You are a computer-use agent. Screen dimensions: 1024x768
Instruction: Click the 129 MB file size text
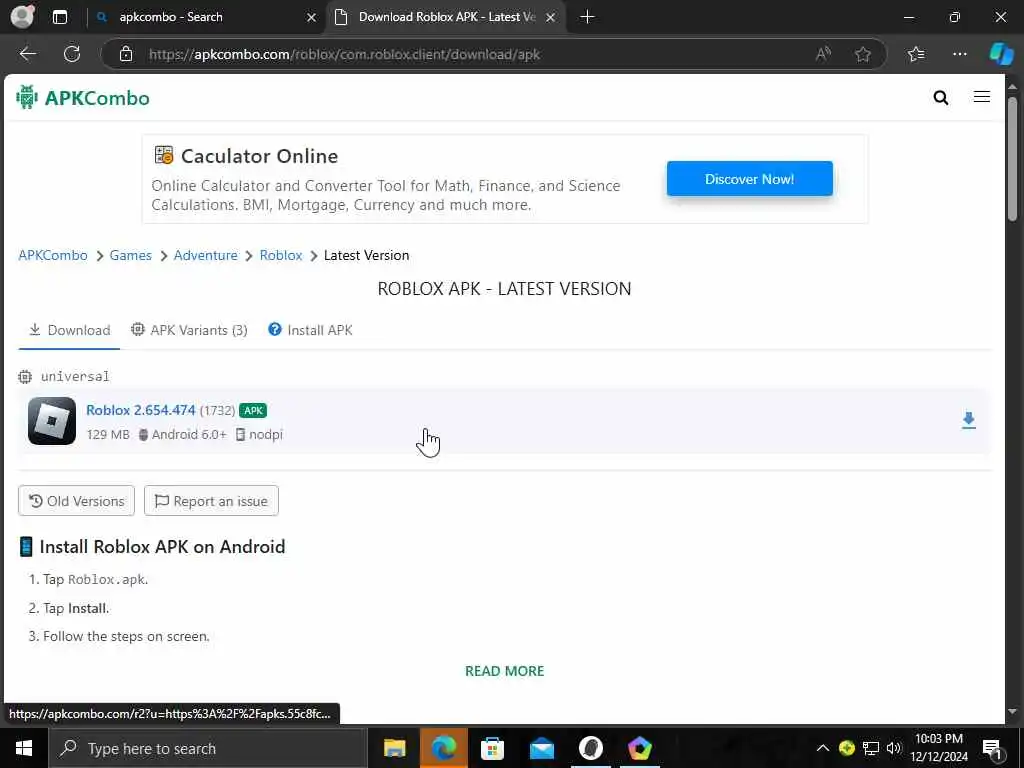[108, 434]
